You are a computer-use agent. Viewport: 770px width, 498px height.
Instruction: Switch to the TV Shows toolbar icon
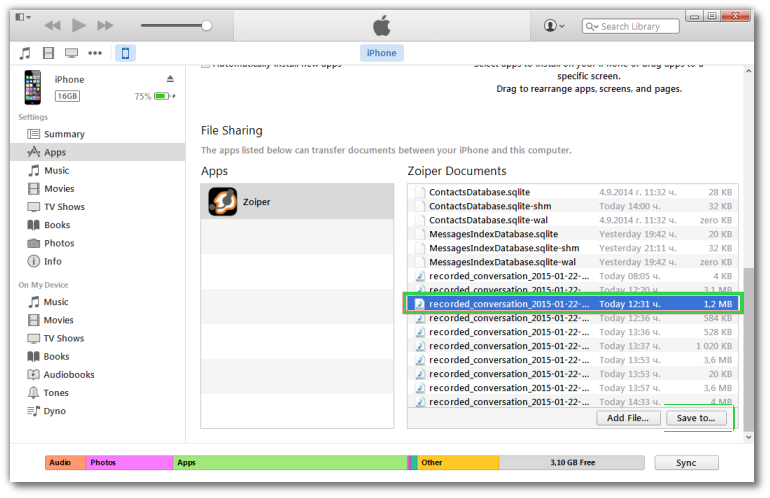pyautogui.click(x=71, y=53)
